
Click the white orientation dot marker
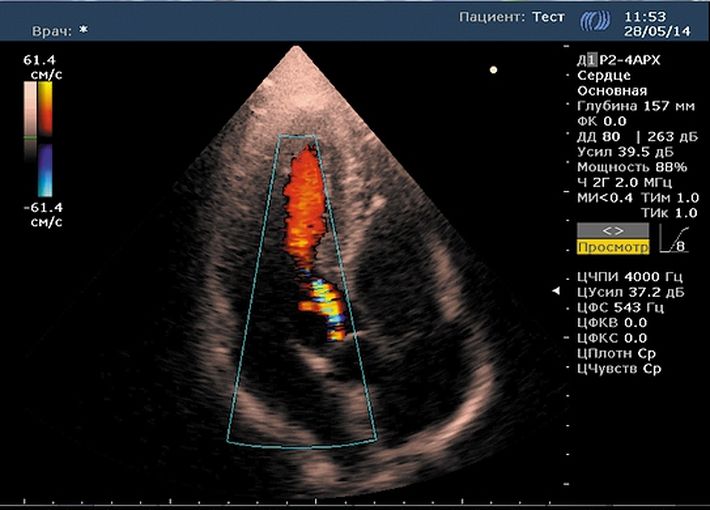(493, 70)
